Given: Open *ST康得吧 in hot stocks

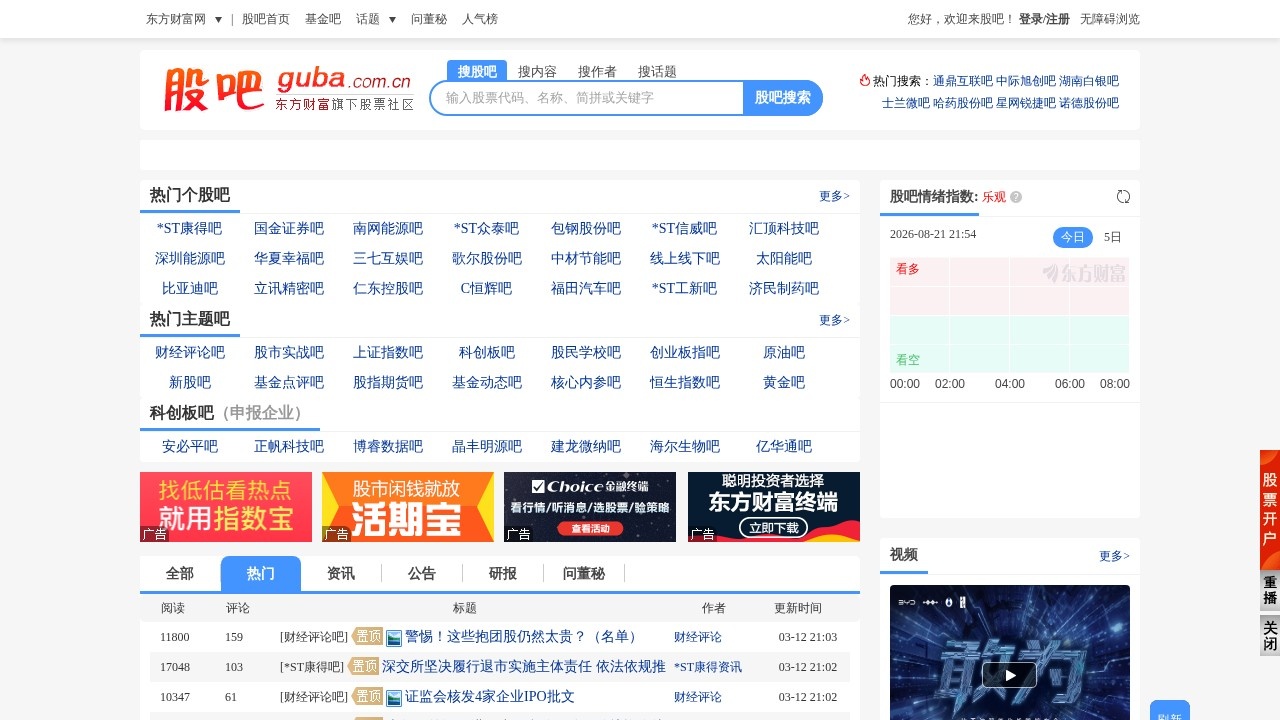Looking at the screenshot, I should (x=190, y=229).
